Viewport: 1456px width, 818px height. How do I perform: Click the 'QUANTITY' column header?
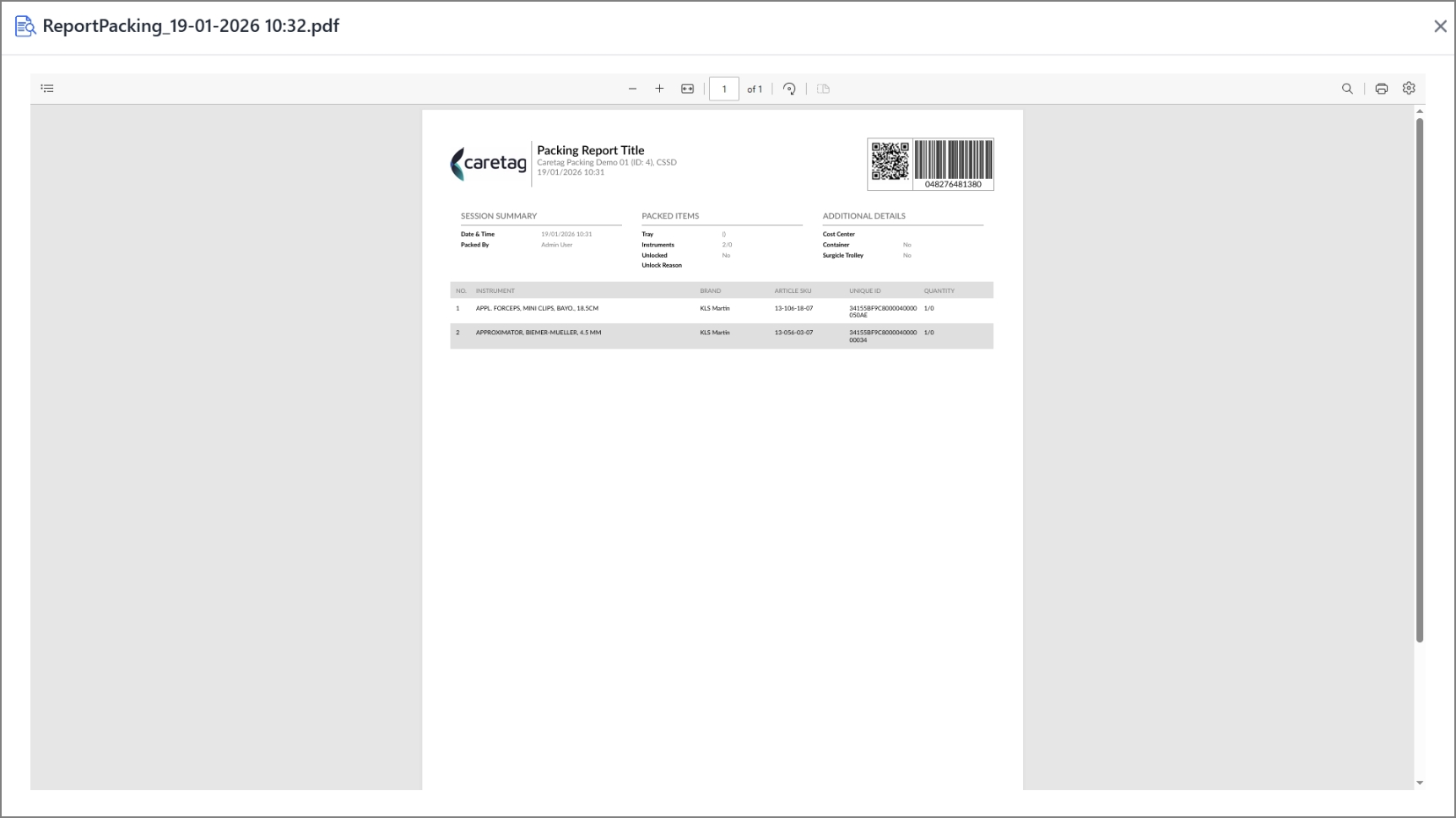point(939,291)
